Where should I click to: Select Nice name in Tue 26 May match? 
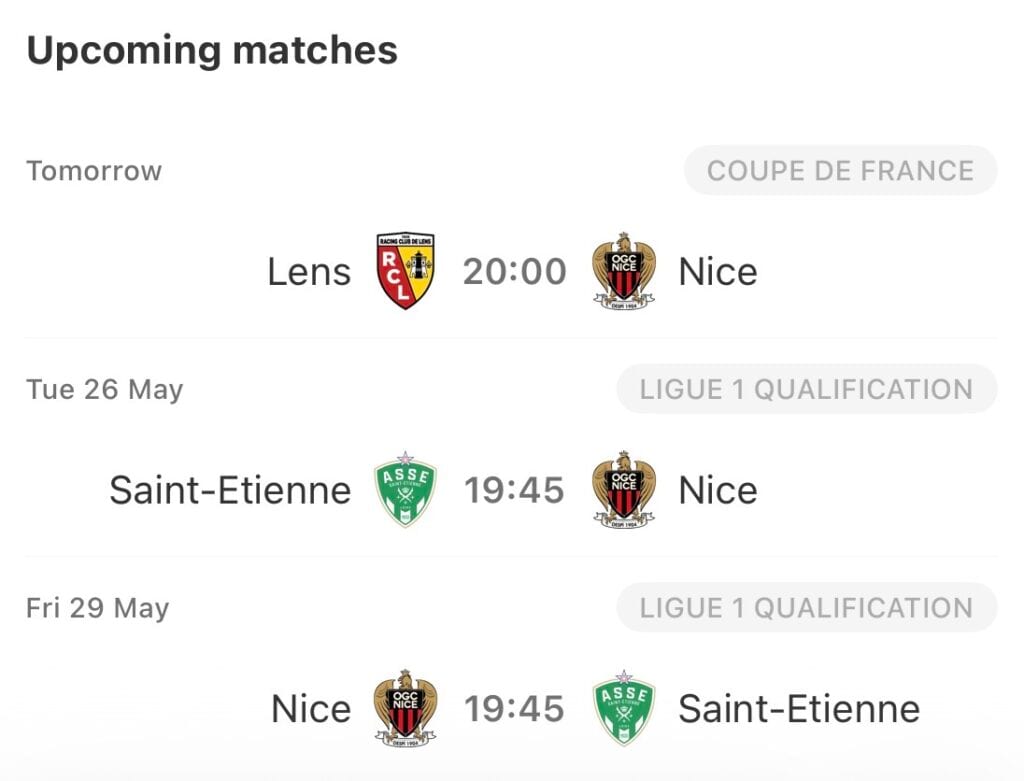(718, 490)
